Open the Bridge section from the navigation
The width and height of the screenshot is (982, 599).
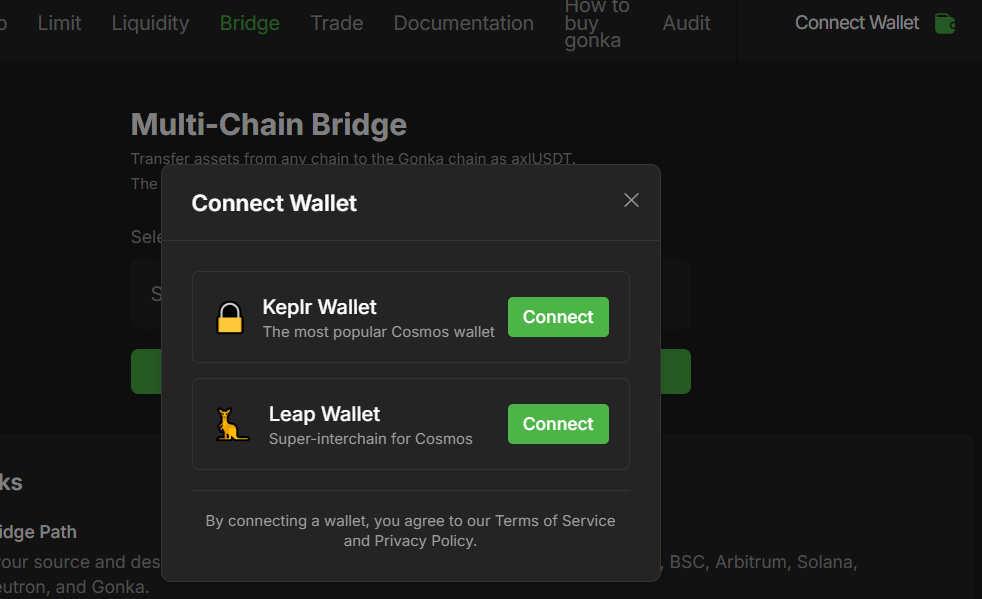coord(249,23)
